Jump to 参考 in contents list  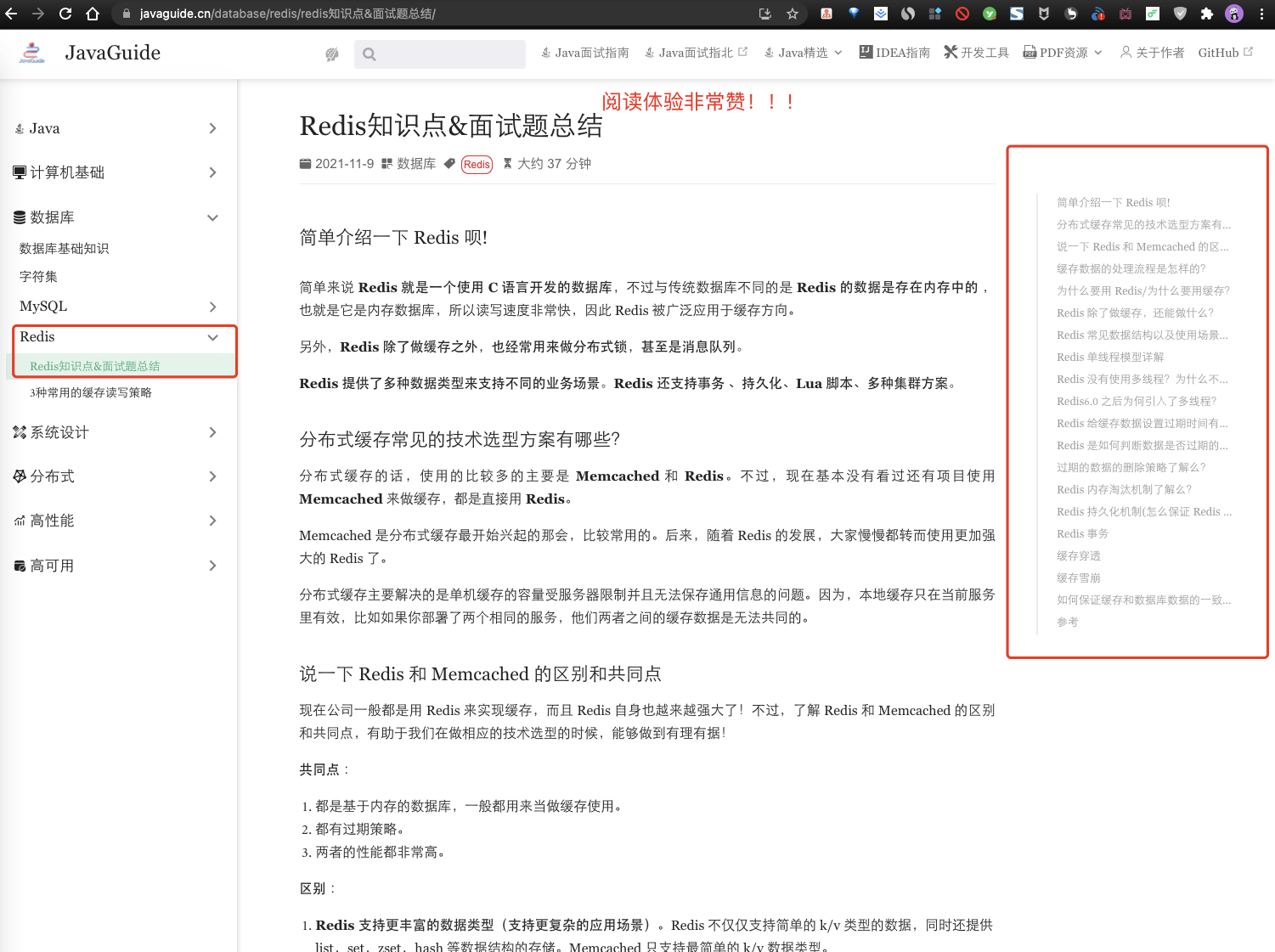point(1068,622)
